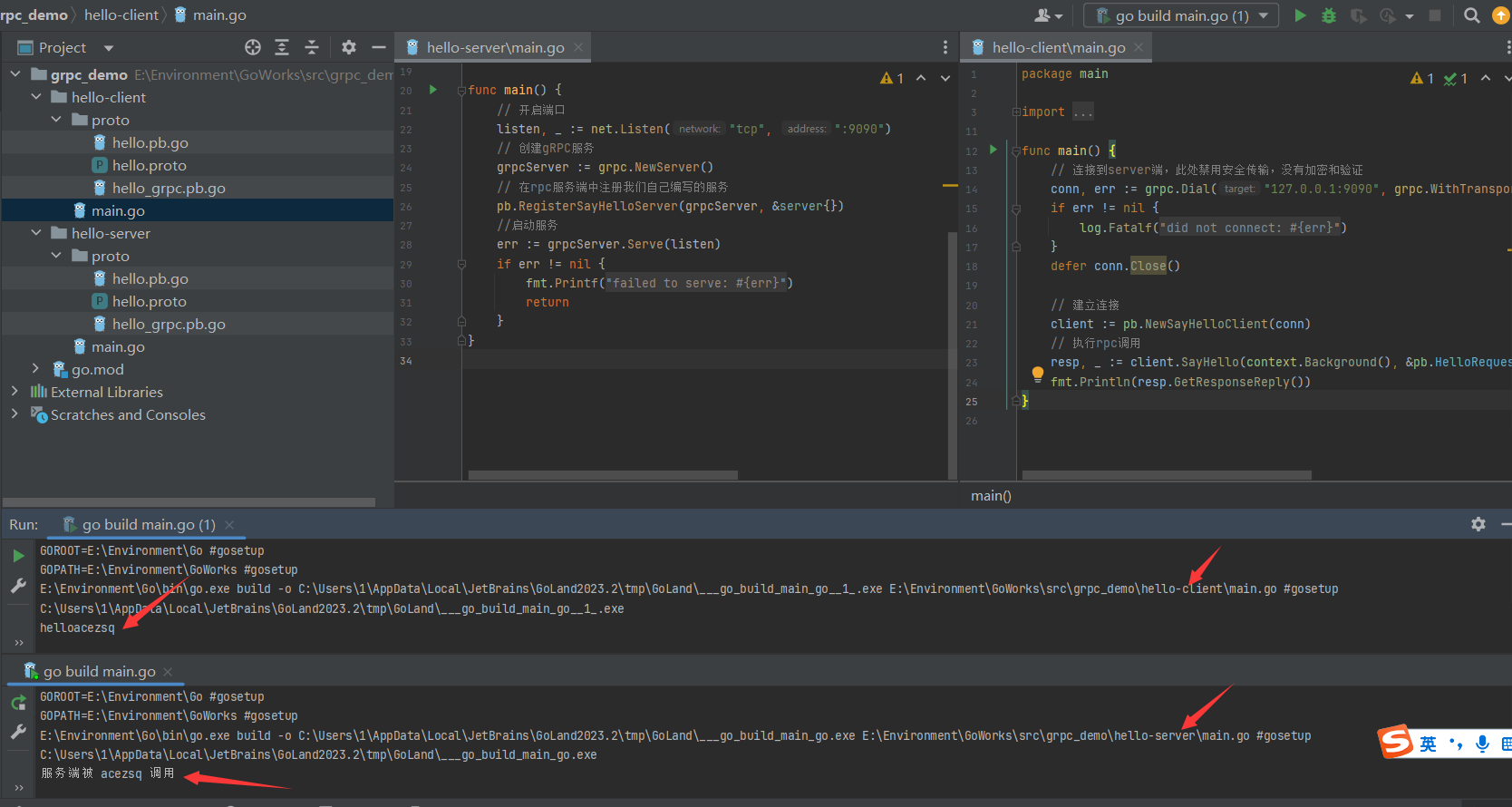
Task: Select opened file via crosshair icon
Action: pyautogui.click(x=253, y=47)
